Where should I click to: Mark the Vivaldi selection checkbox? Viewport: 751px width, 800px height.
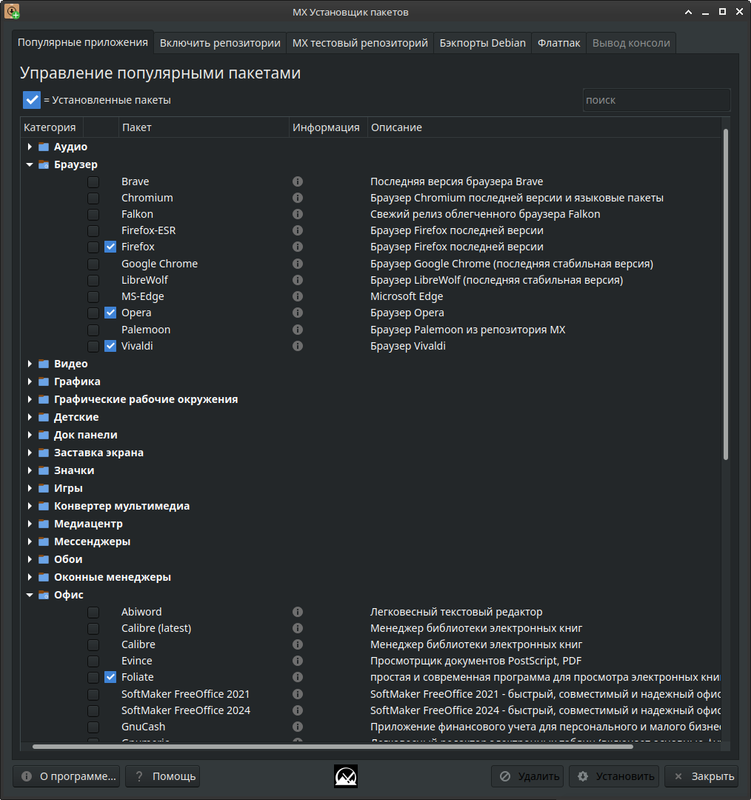click(x=93, y=346)
